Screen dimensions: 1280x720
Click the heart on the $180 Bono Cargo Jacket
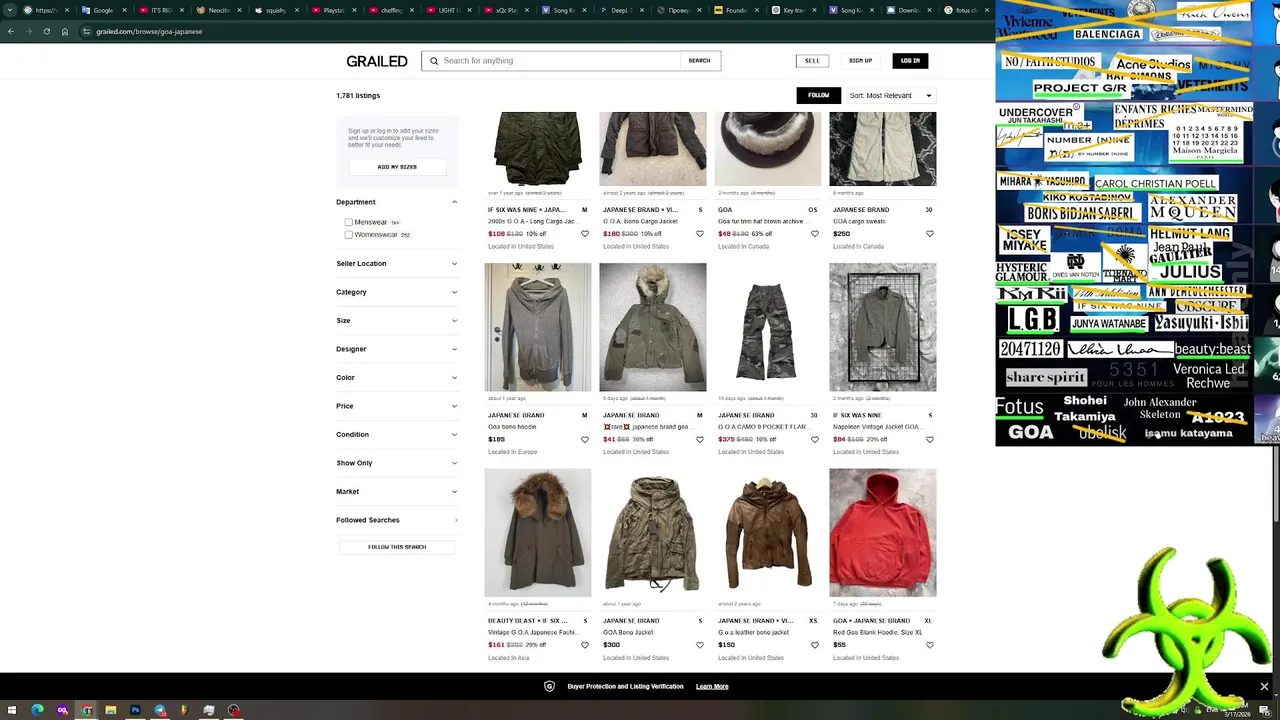coord(700,234)
